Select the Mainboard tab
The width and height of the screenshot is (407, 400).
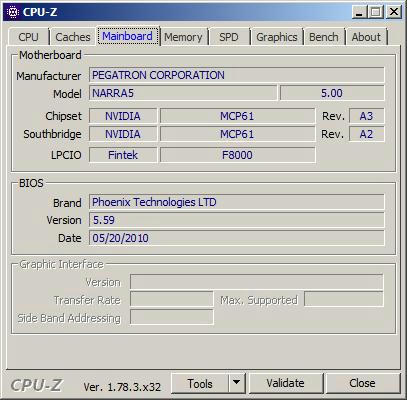click(127, 36)
